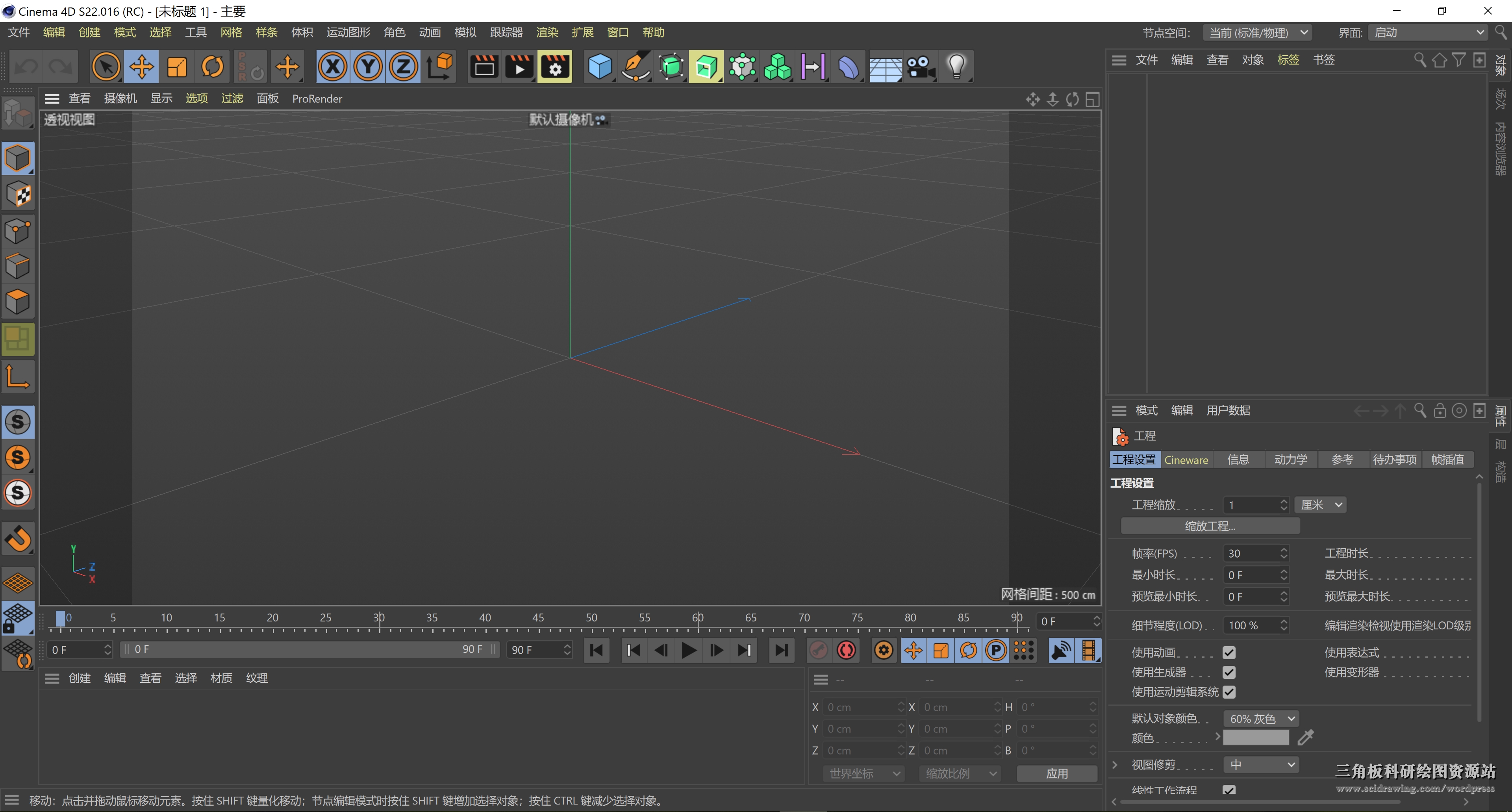Click the gray 颜色 swatch
The height and width of the screenshot is (812, 1512).
click(x=1255, y=738)
